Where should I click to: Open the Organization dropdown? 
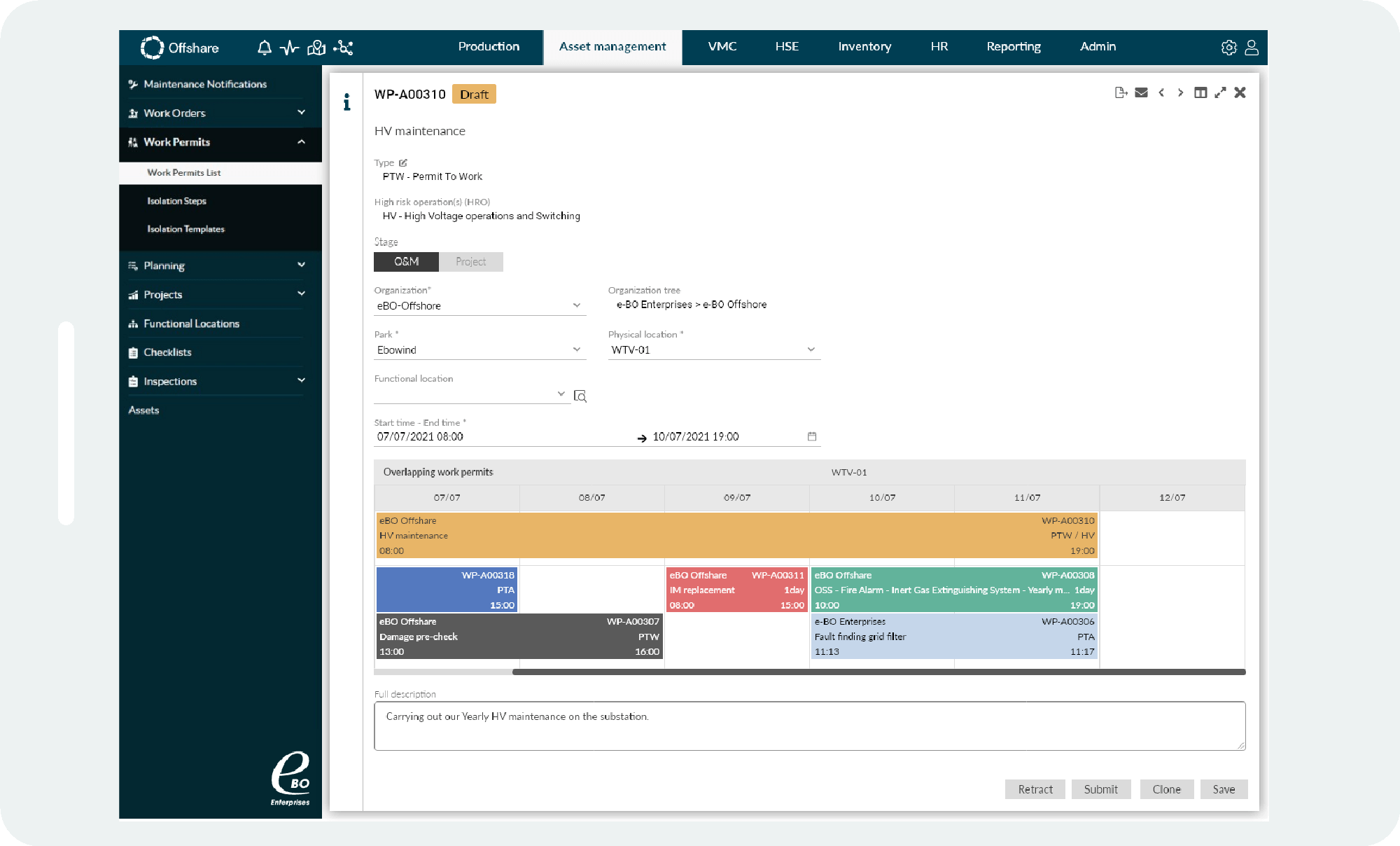pos(479,306)
